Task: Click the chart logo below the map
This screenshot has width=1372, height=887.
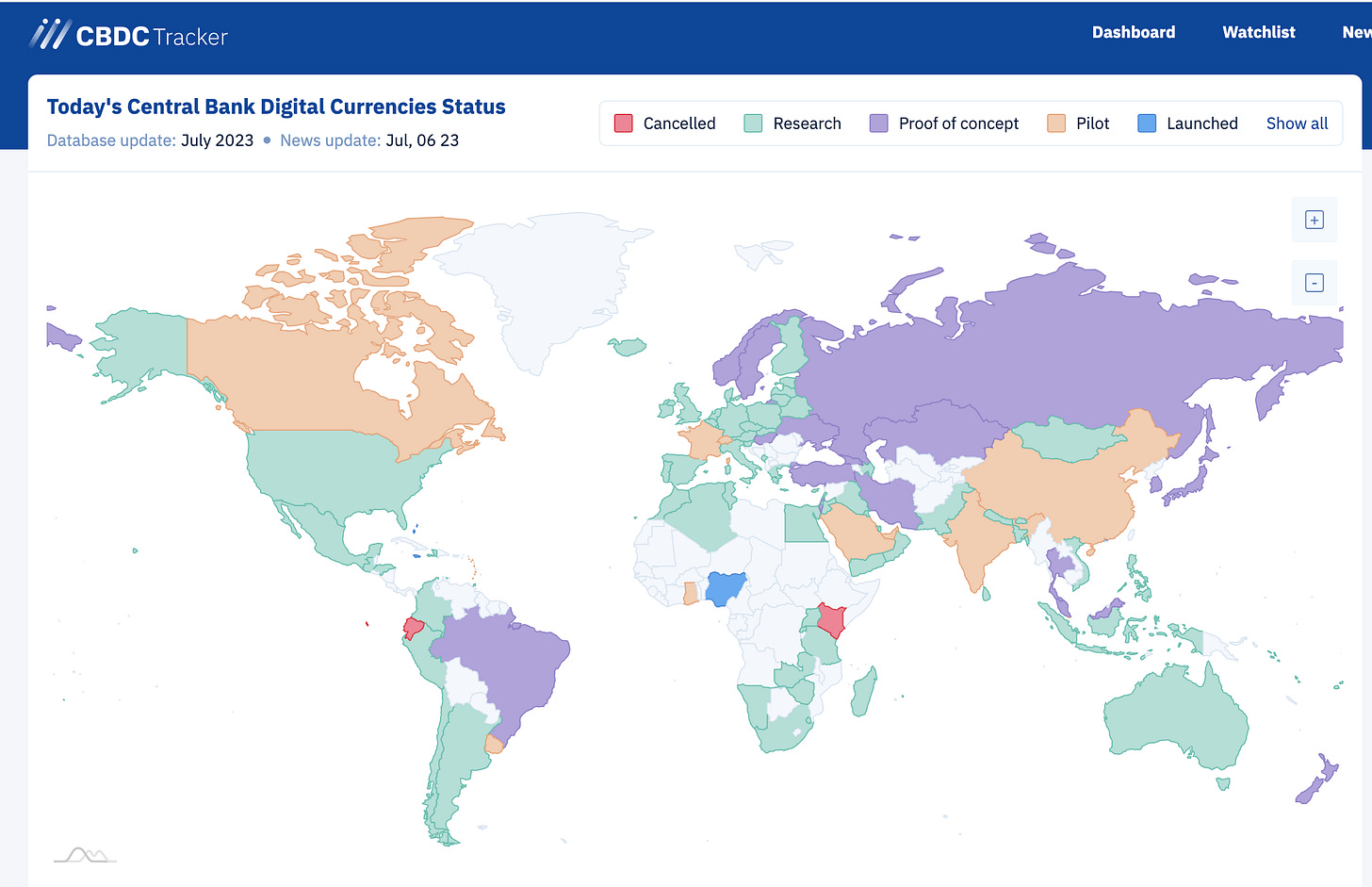Action: coord(85,855)
